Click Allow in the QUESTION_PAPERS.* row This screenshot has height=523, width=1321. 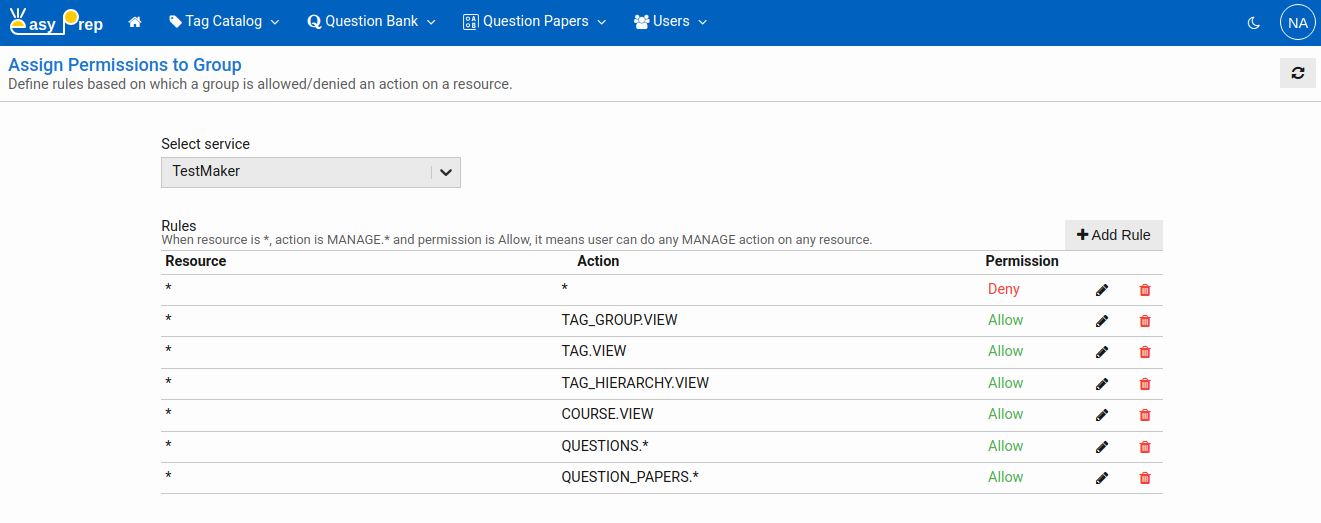pyautogui.click(x=1006, y=477)
